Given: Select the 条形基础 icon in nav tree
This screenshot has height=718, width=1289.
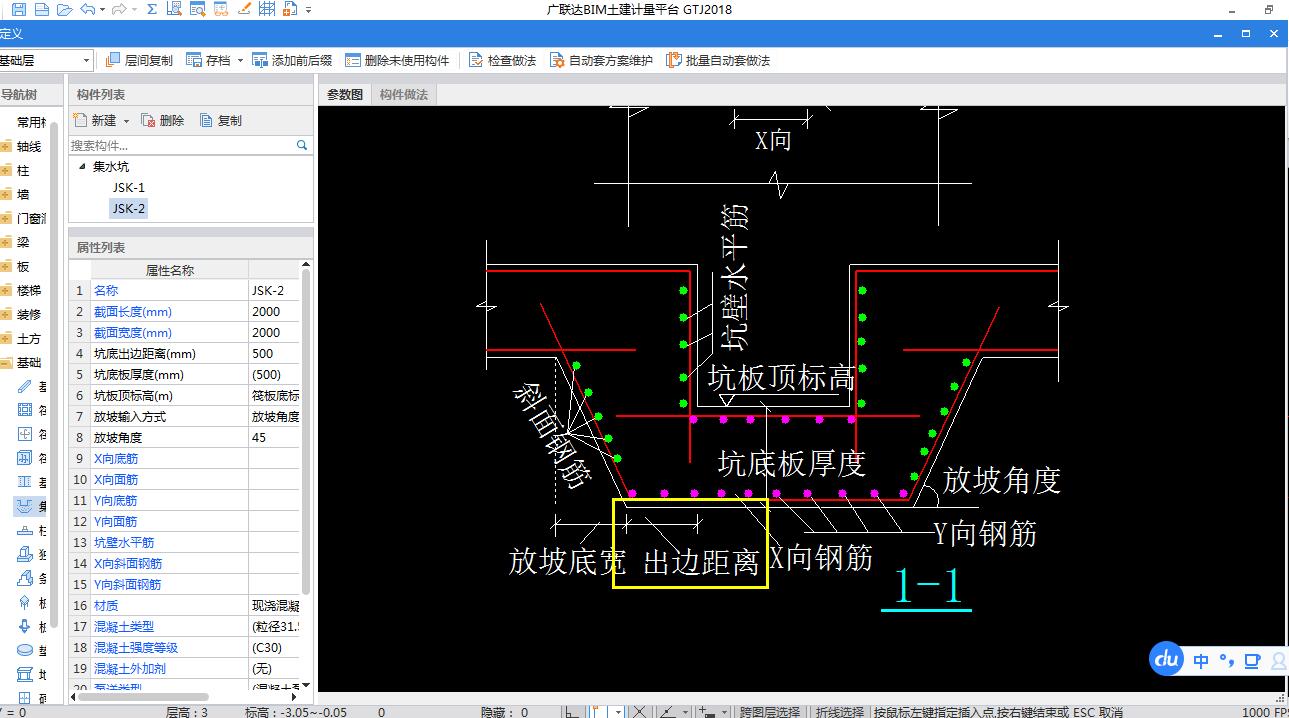Looking at the screenshot, I should coord(25,578).
